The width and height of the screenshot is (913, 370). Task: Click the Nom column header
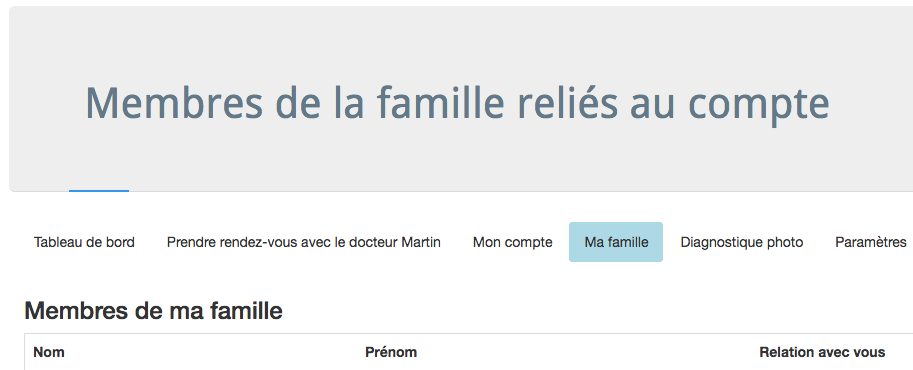(49, 352)
